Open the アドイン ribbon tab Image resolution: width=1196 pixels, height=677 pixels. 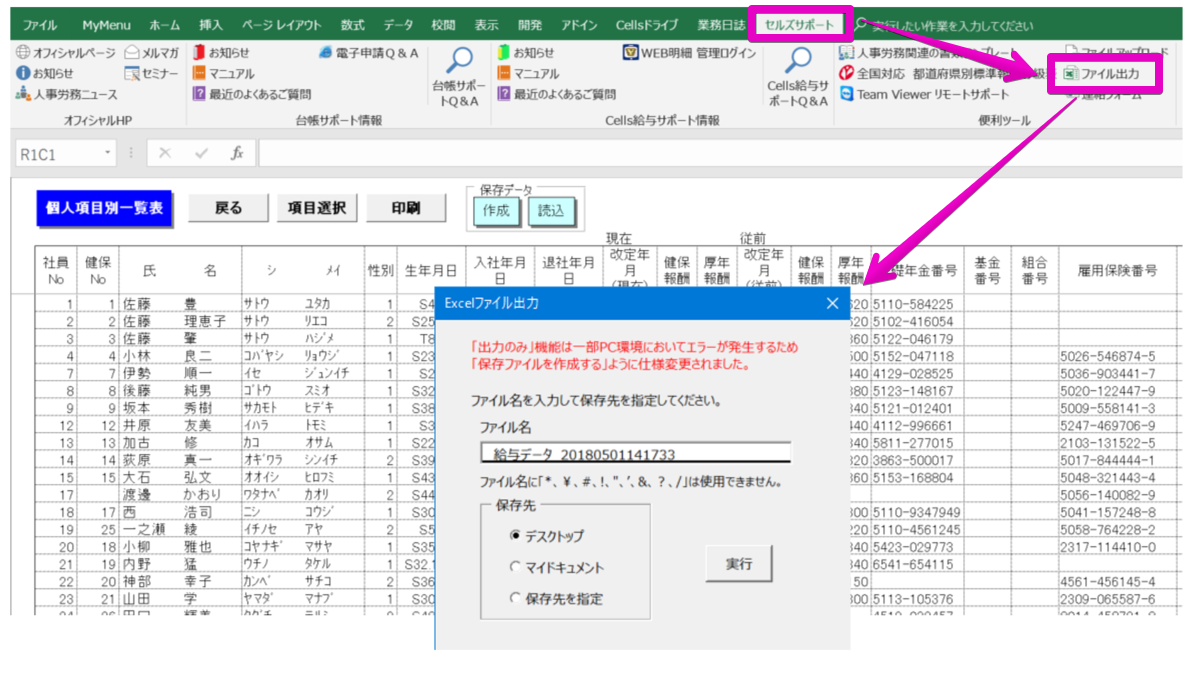pyautogui.click(x=579, y=25)
